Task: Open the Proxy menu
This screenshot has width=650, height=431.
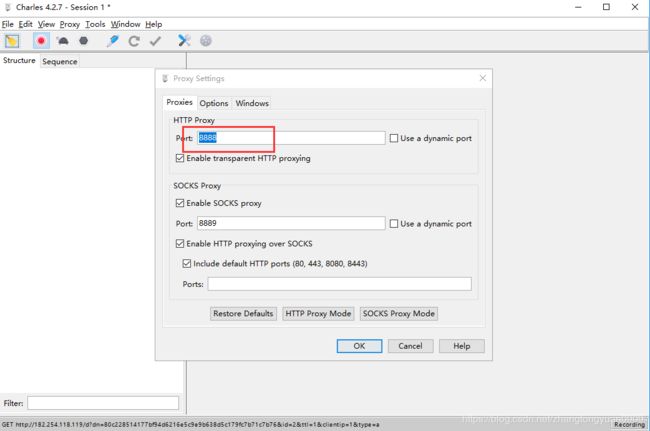Action: (70, 24)
